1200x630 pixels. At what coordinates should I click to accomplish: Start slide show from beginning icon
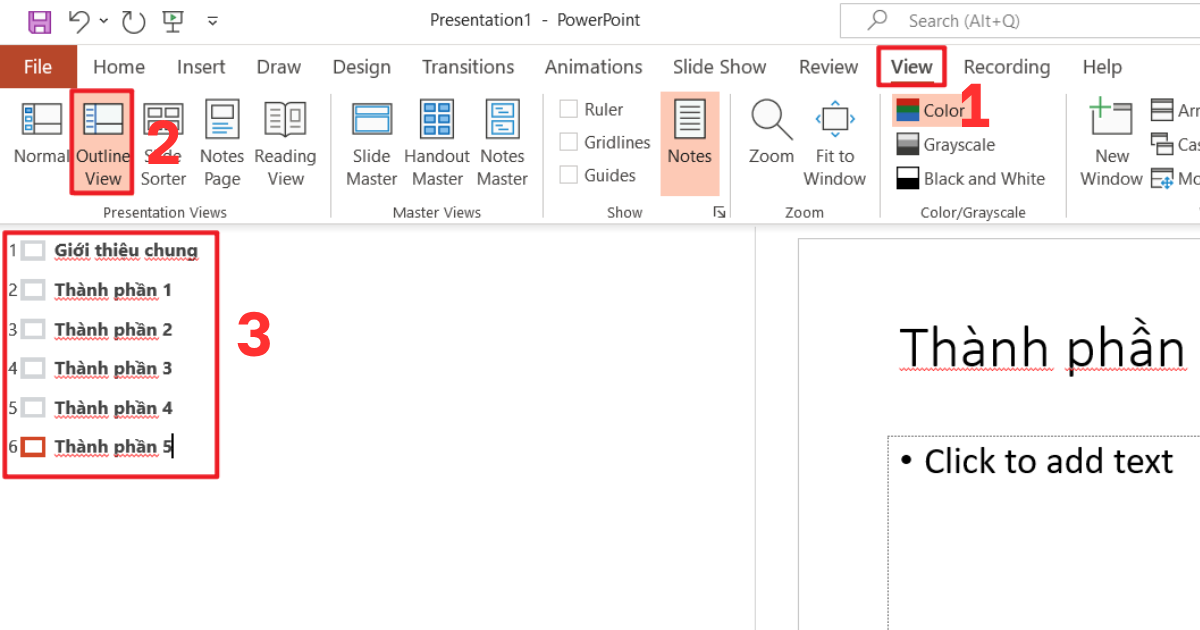[172, 20]
